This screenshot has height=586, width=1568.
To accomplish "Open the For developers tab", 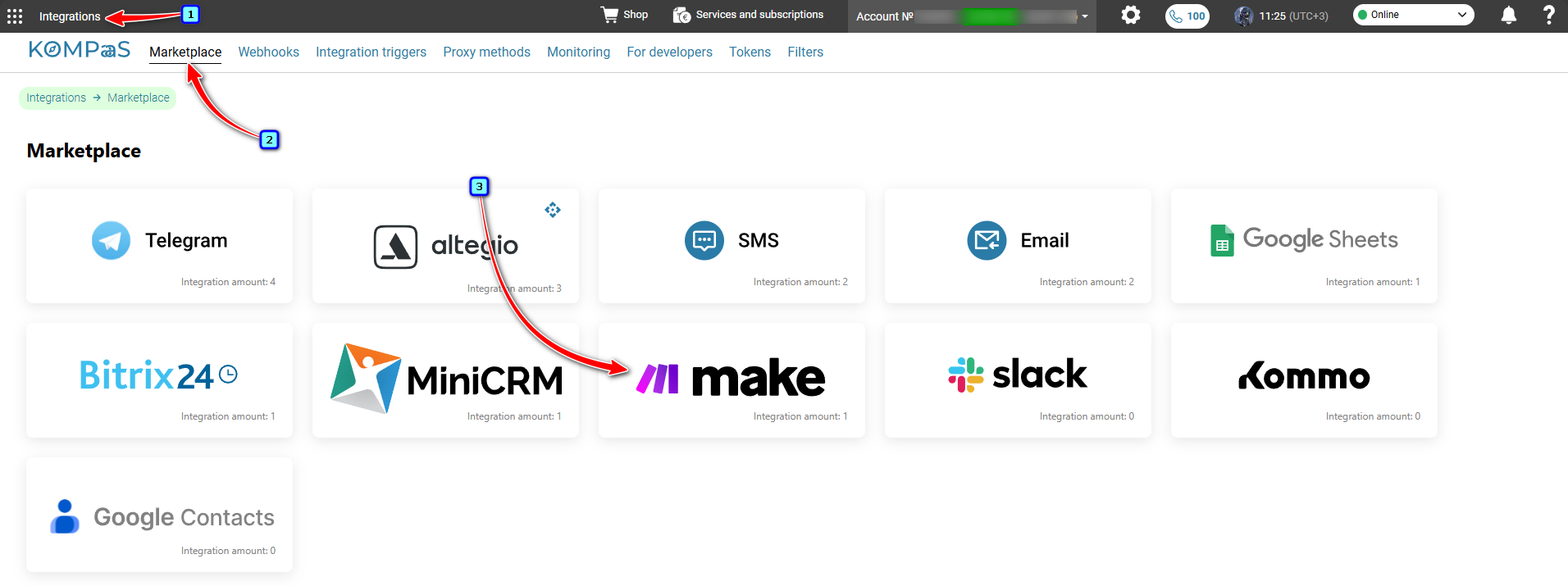I will 669,52.
